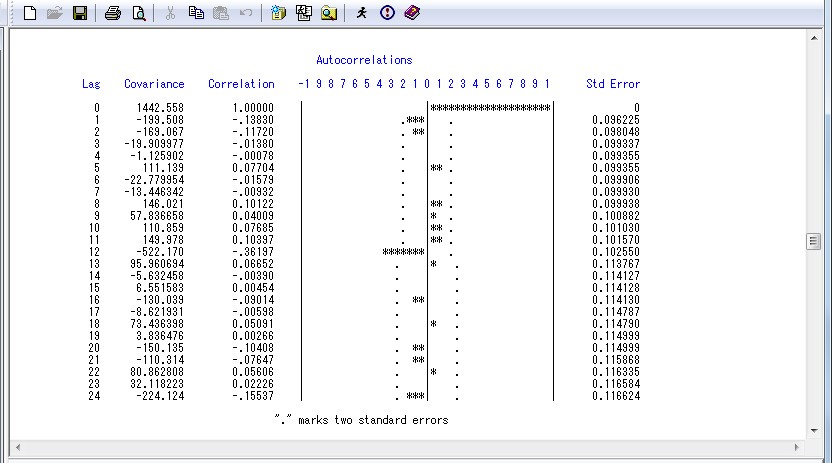Click the Undo arrow icon
Screen dimensions: 832x463
(245, 13)
